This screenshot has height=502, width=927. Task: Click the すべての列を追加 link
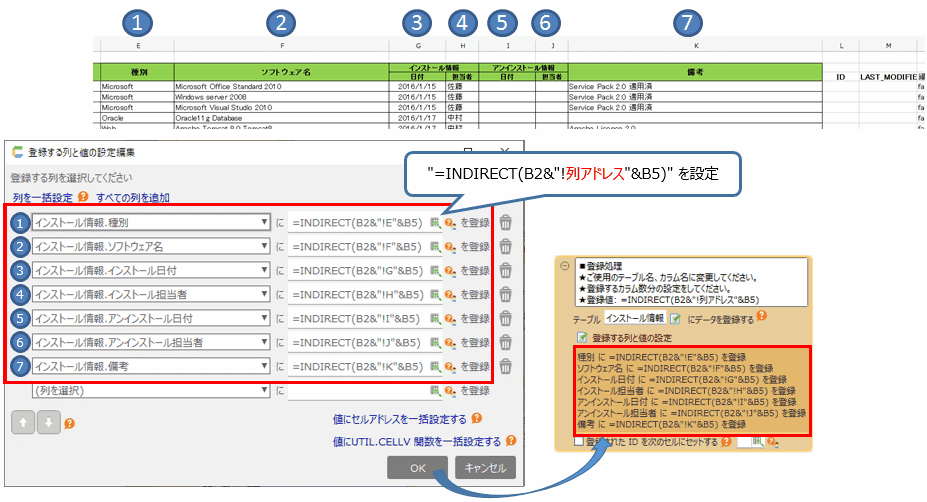[x=132, y=197]
